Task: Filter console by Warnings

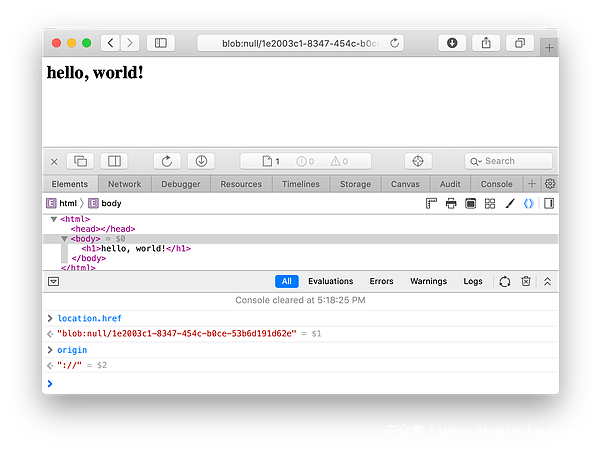Action: coord(429,281)
